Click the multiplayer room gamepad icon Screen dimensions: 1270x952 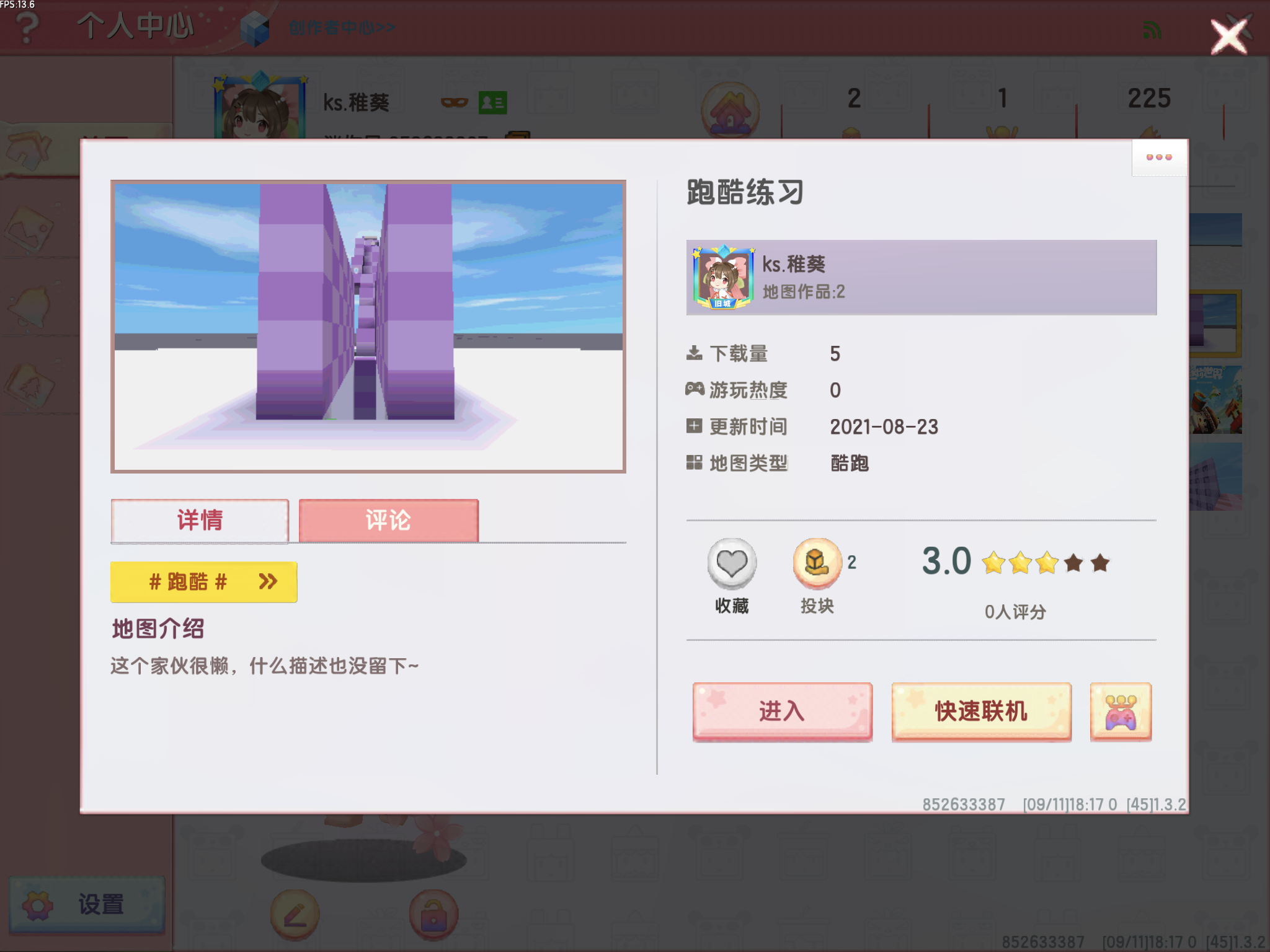click(1121, 712)
